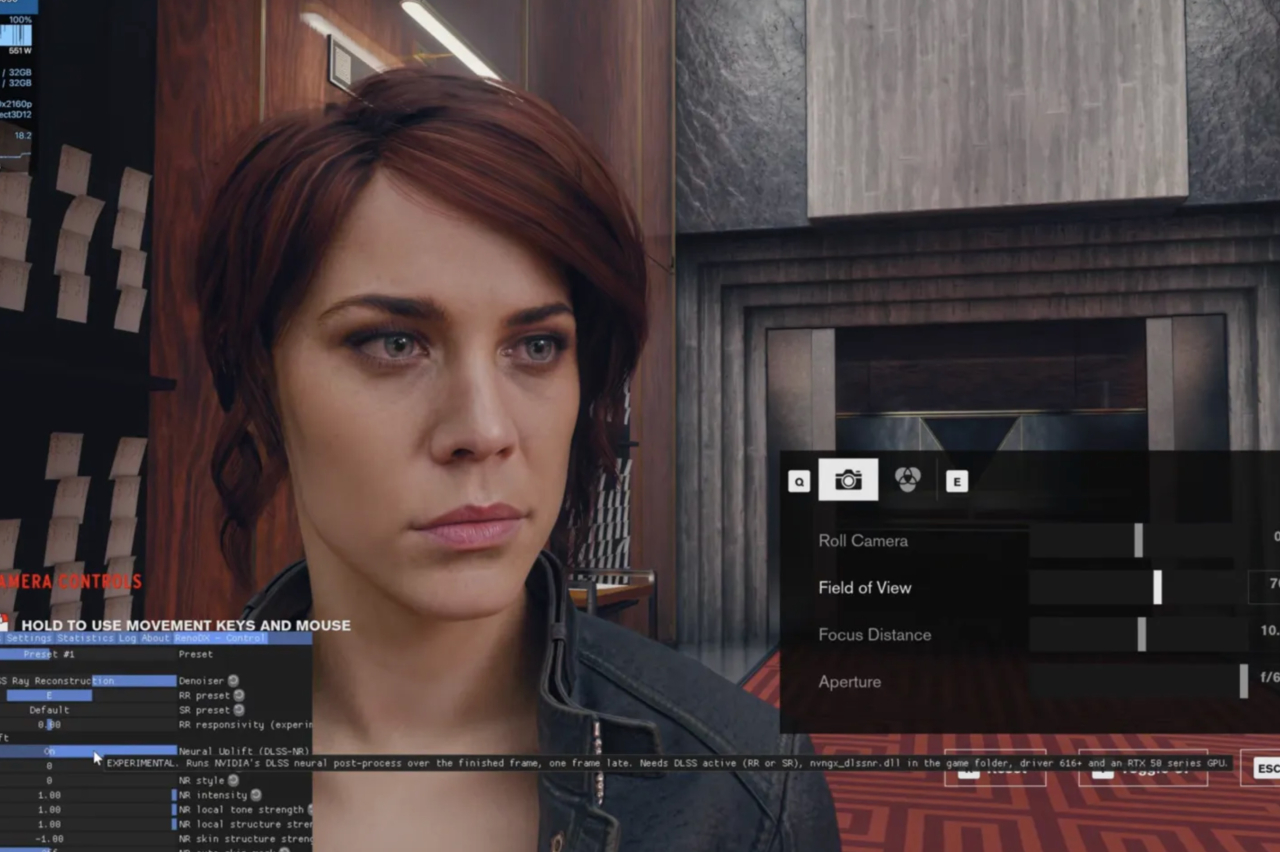Open the Denoiser DLSS Ray Reconstruction selector

click(88, 681)
